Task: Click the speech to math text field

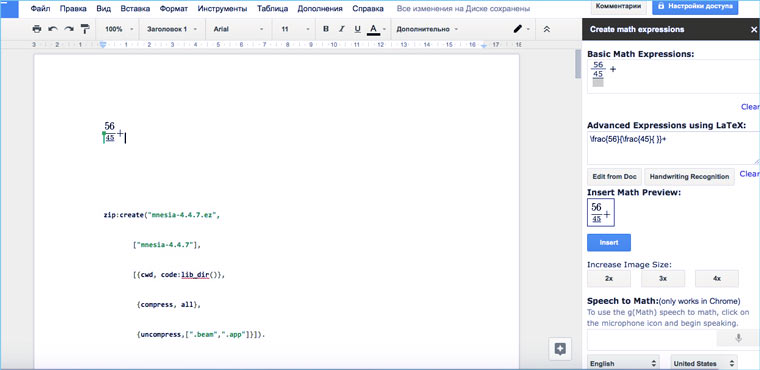Action: click(651, 340)
